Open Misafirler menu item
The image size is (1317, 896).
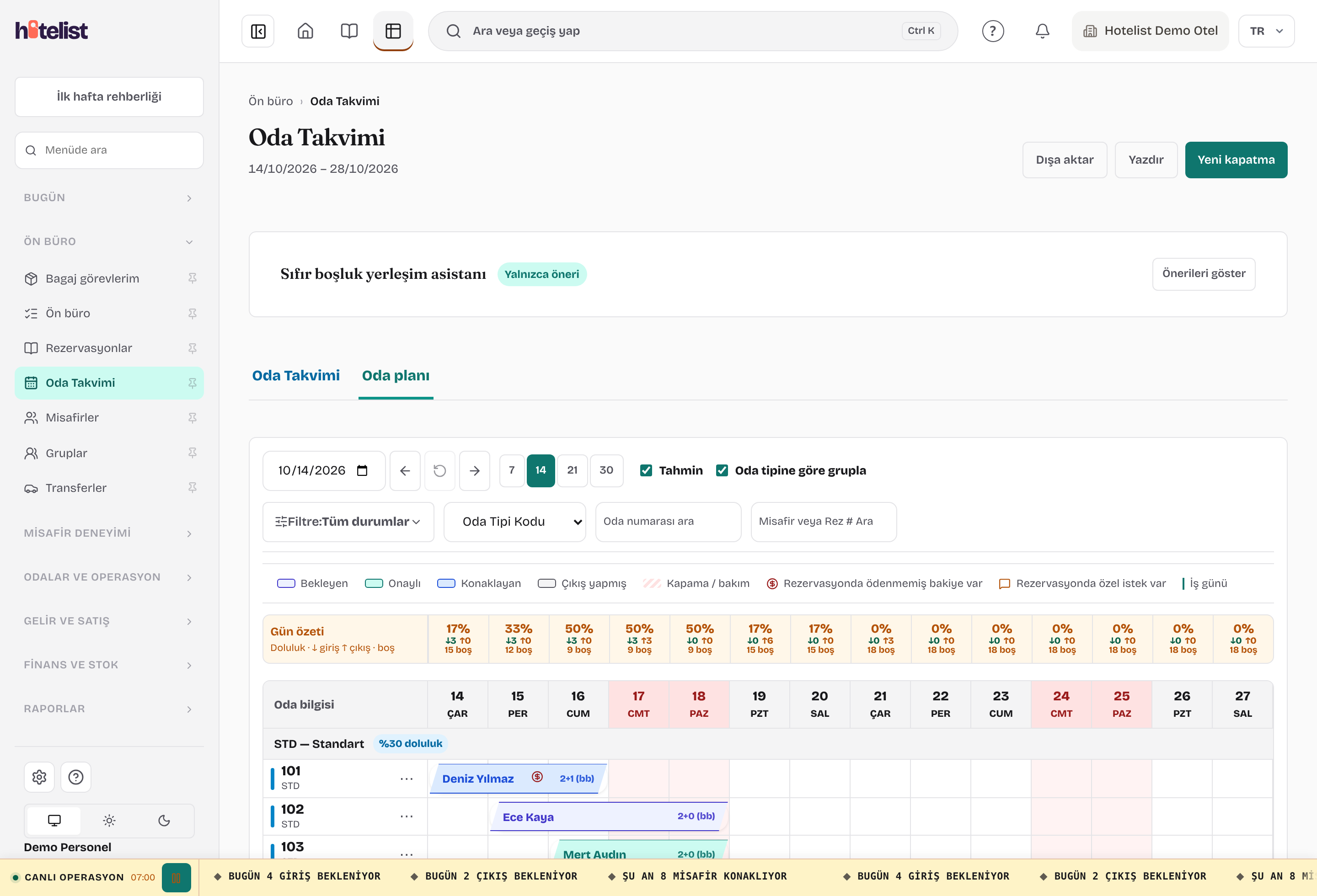(x=109, y=418)
